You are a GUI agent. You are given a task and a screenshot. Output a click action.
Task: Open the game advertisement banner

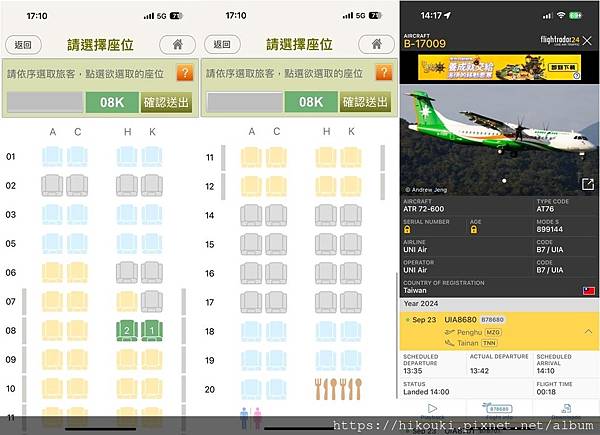click(x=499, y=67)
